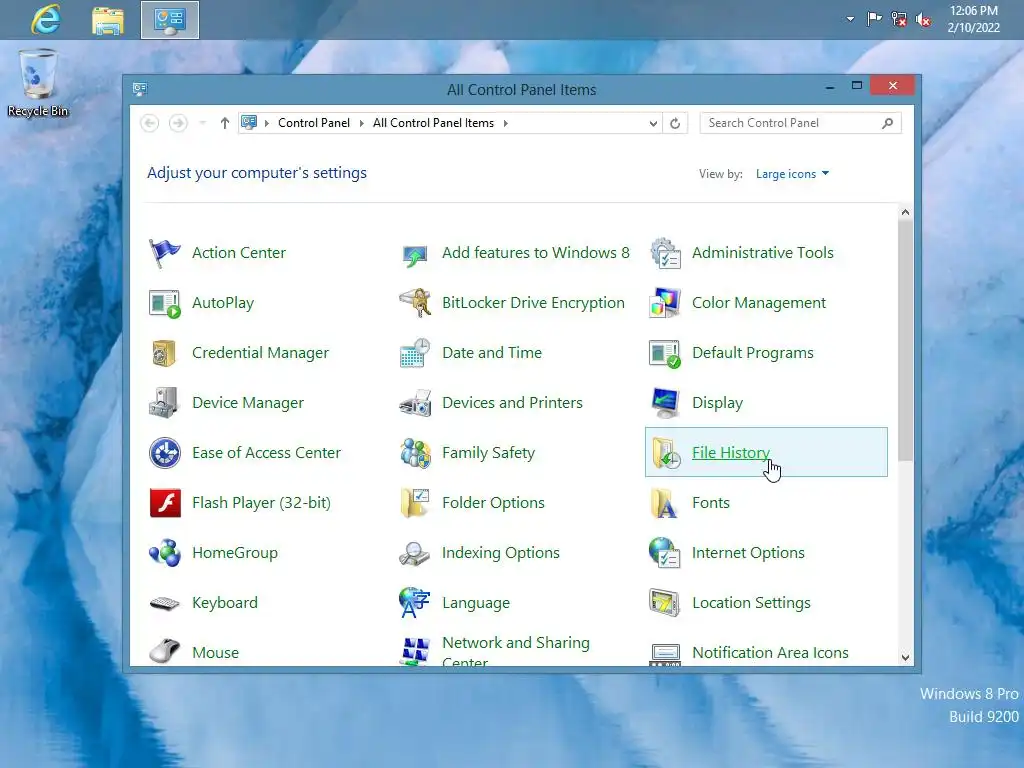Click the Color Management icon
This screenshot has width=1024, height=768.
click(665, 303)
